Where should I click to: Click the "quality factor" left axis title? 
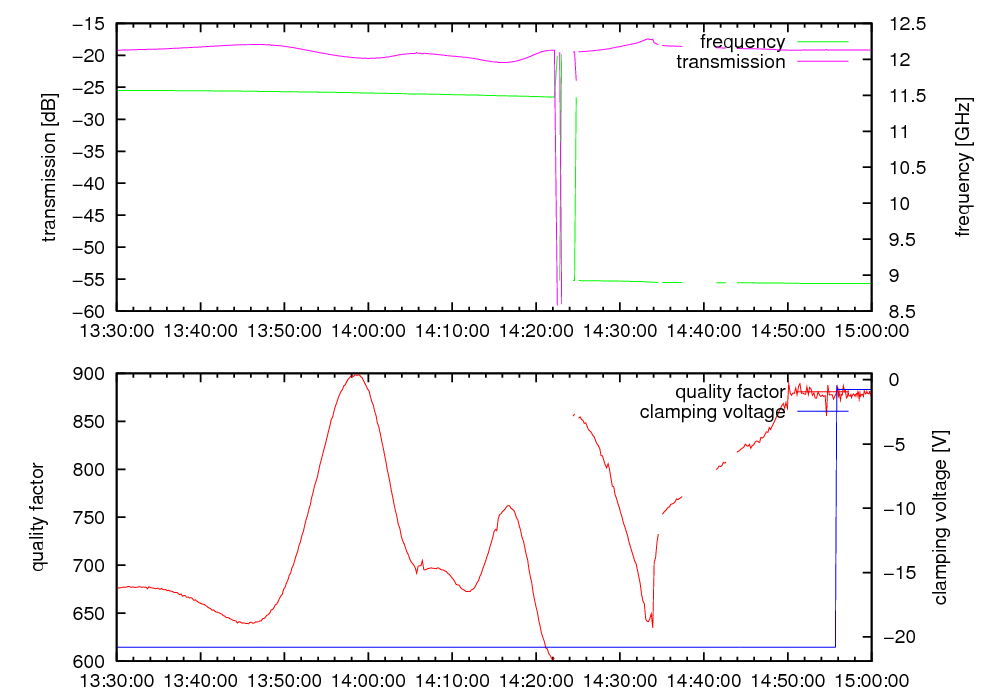tap(39, 517)
